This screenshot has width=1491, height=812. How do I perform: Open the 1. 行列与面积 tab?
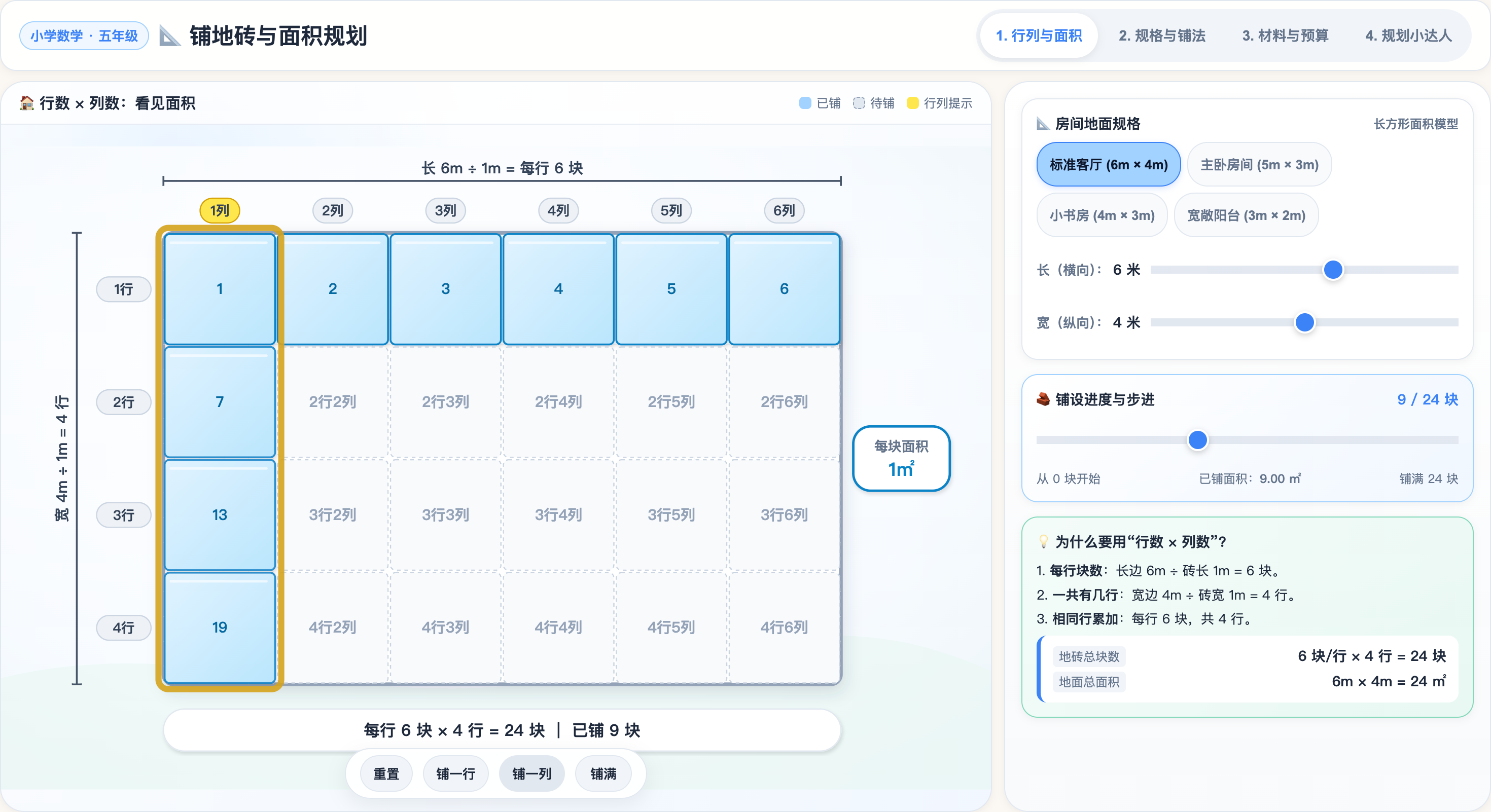click(1039, 36)
